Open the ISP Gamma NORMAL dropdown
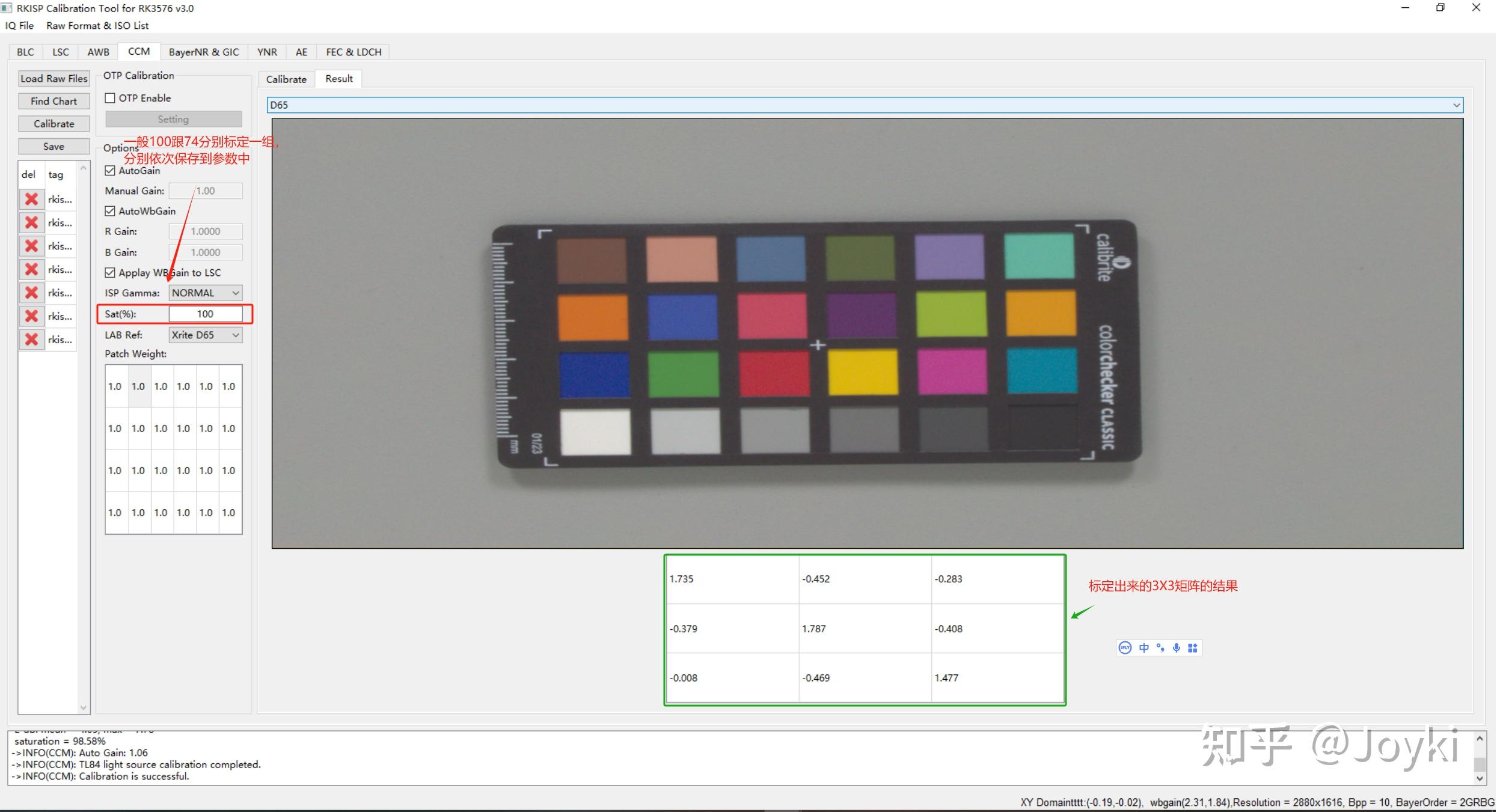 [x=206, y=293]
